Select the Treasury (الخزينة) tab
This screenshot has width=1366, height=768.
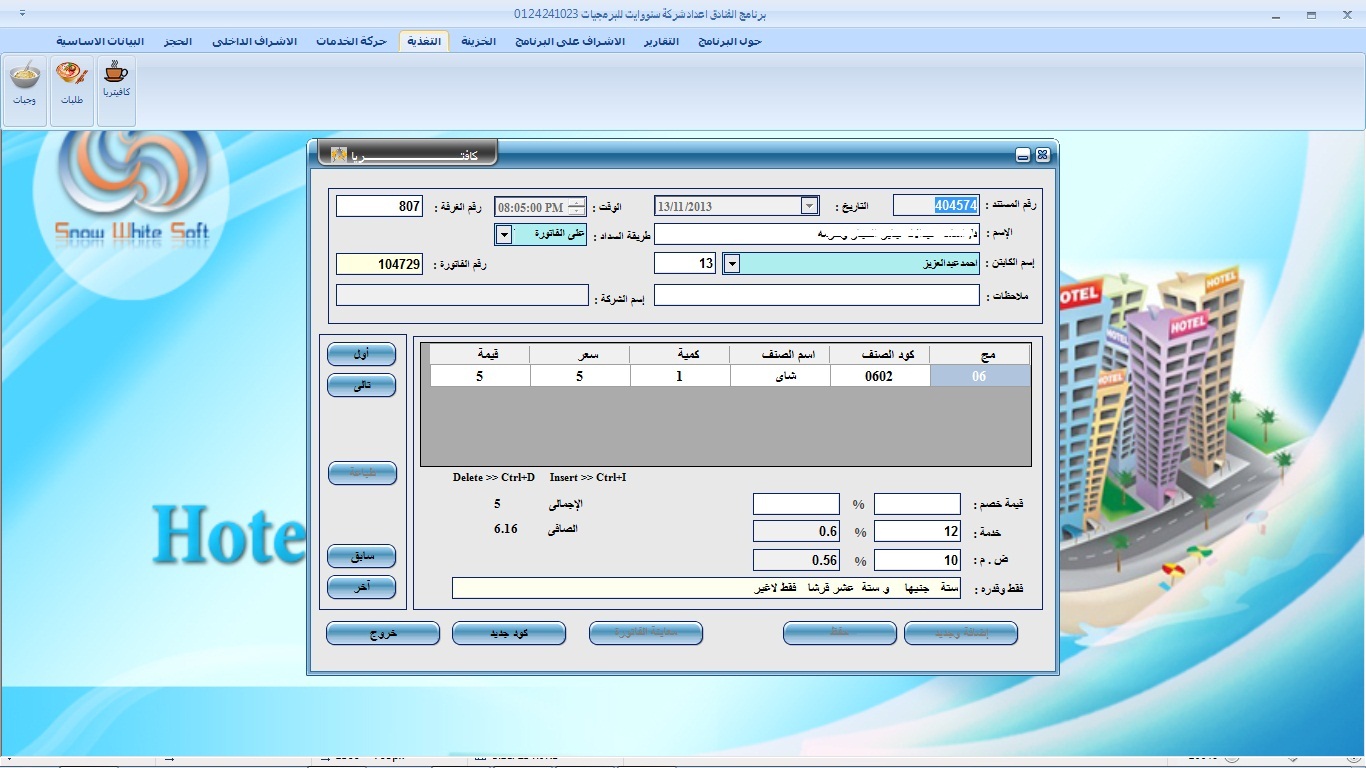[x=478, y=41]
